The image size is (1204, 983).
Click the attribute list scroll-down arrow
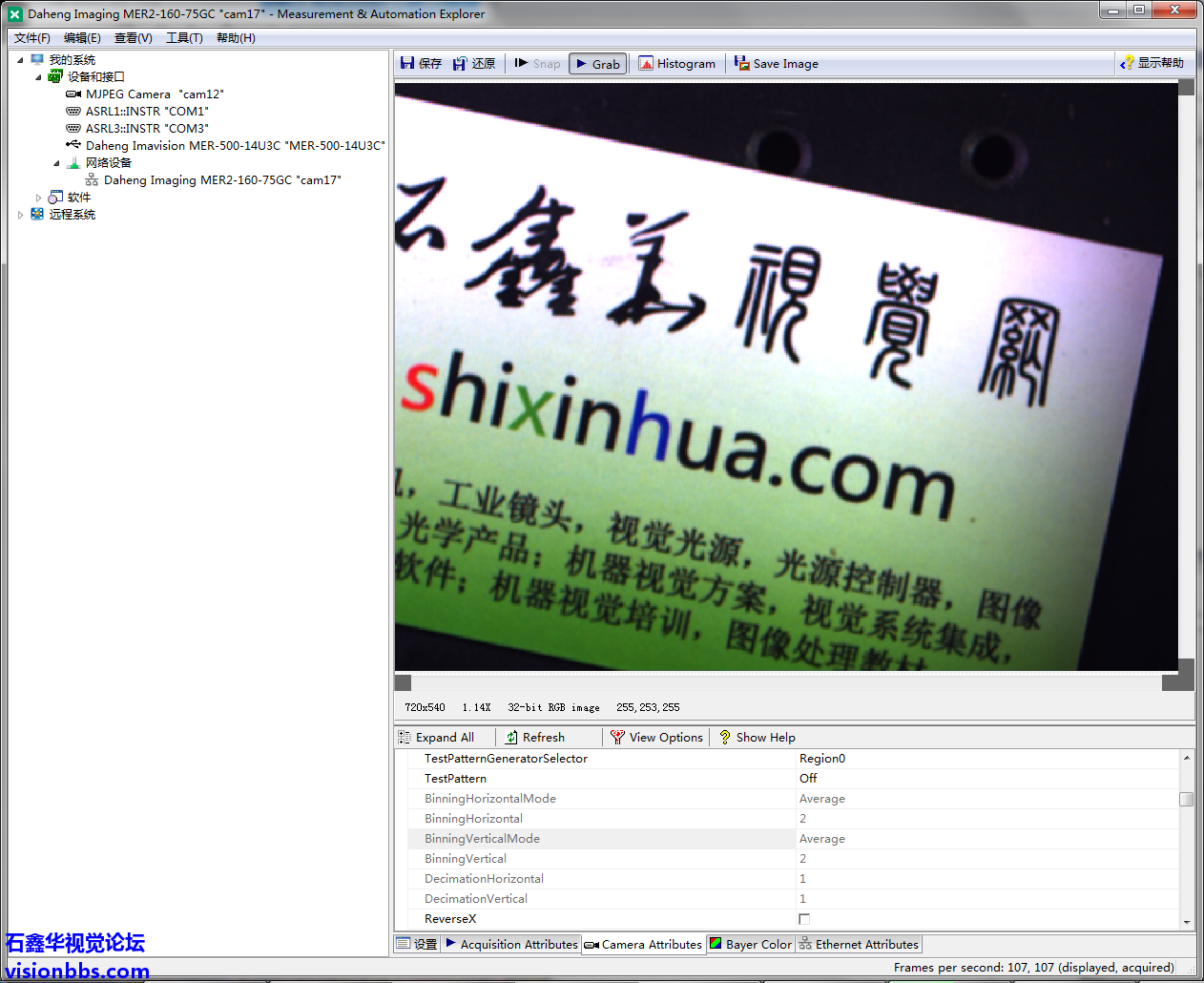1187,923
